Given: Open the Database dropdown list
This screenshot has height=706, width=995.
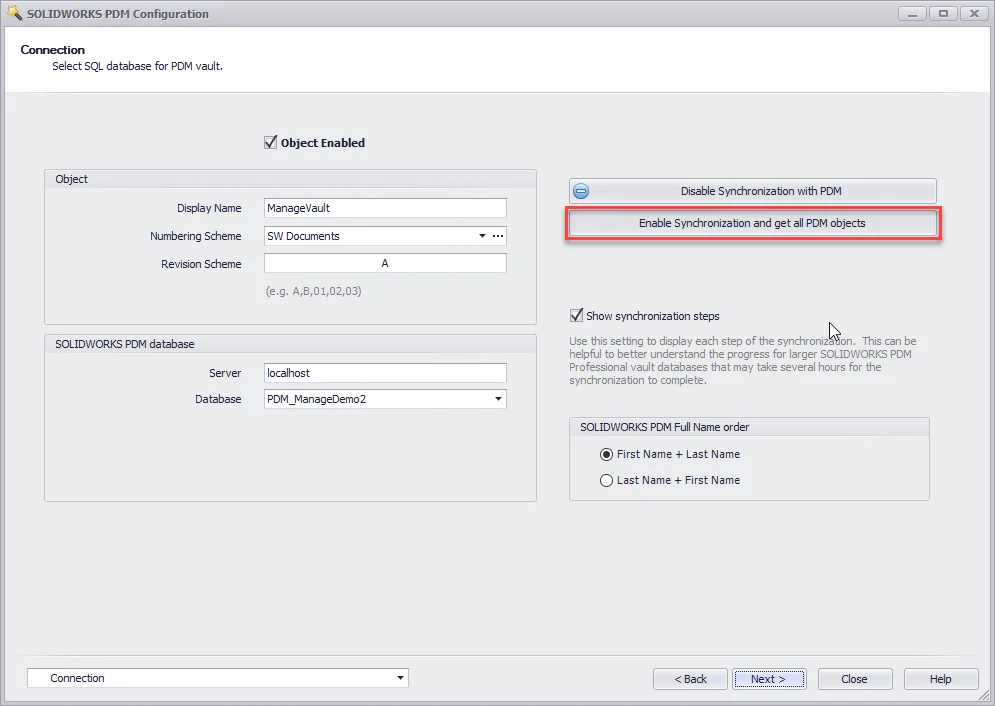Looking at the screenshot, I should pos(498,399).
